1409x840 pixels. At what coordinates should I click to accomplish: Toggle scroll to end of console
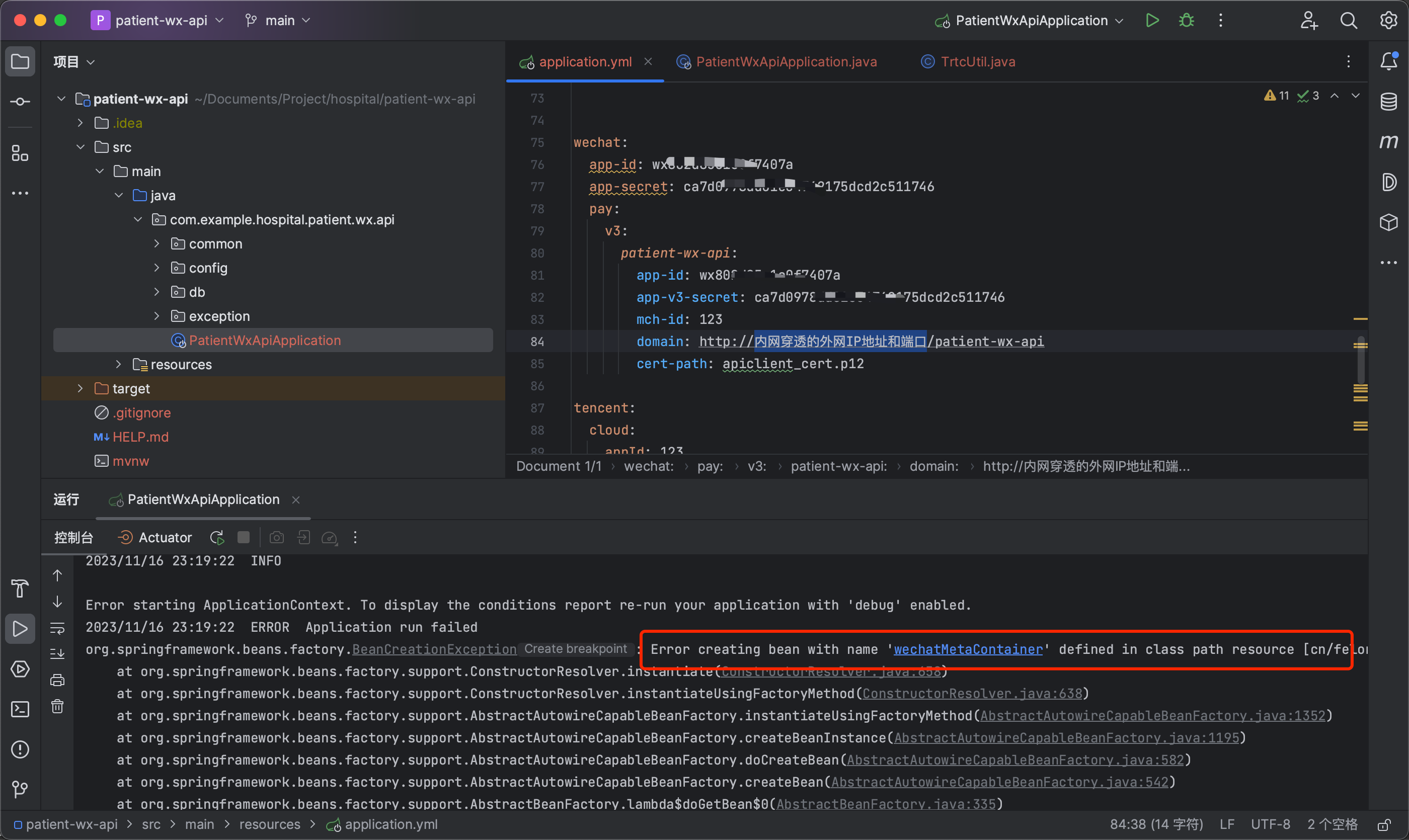pyautogui.click(x=58, y=654)
